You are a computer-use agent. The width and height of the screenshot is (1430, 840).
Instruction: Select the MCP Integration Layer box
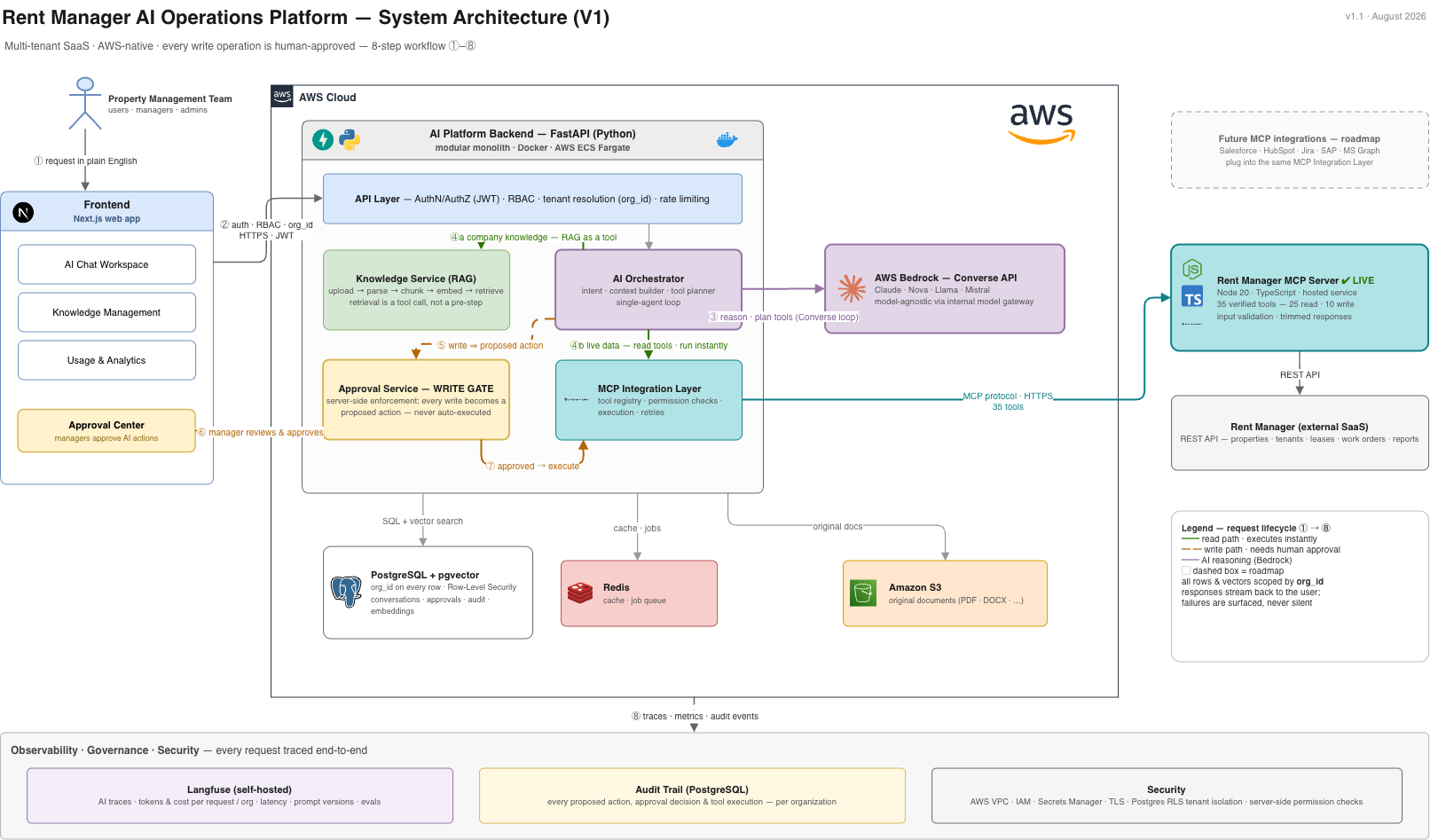coord(648,400)
